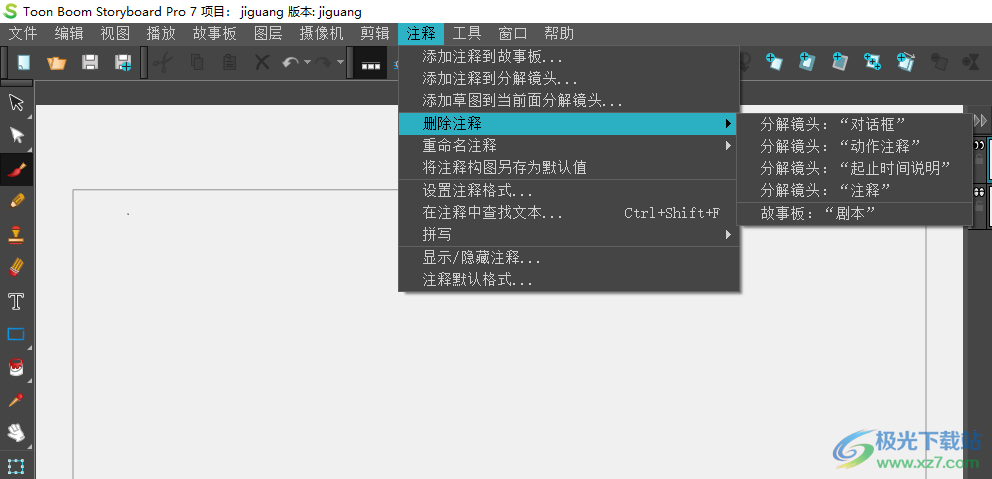Select the Text tool

[16, 301]
